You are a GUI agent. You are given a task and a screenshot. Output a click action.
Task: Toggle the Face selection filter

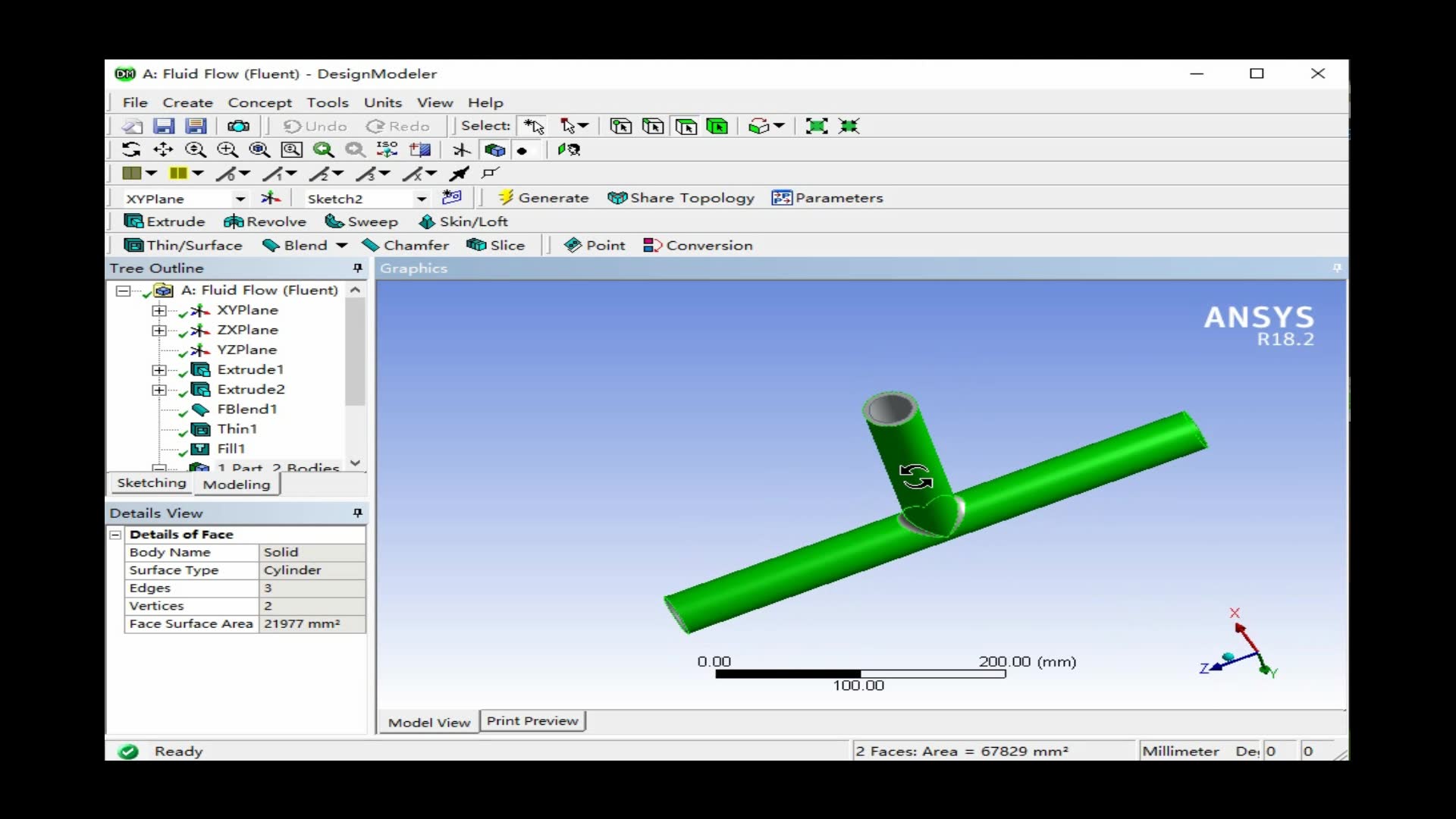[x=686, y=126]
